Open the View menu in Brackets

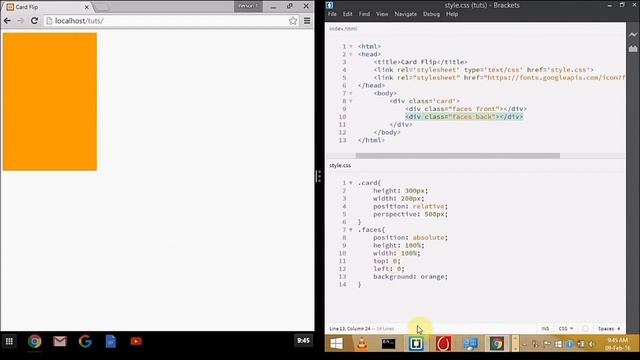[x=382, y=14]
